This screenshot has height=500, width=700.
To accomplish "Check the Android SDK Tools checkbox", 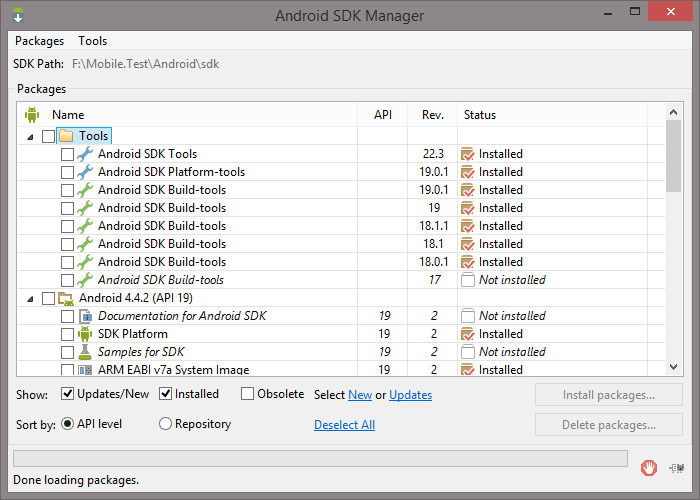I will tap(67, 154).
